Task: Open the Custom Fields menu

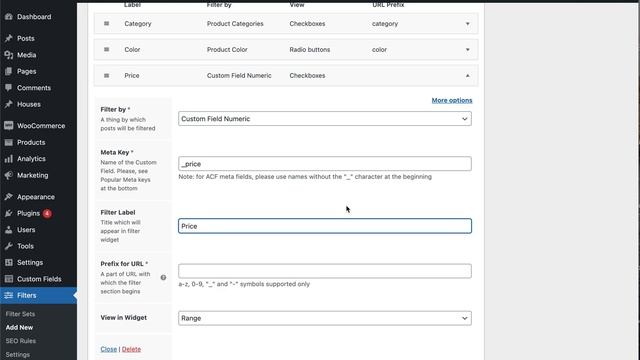Action: pos(38,279)
